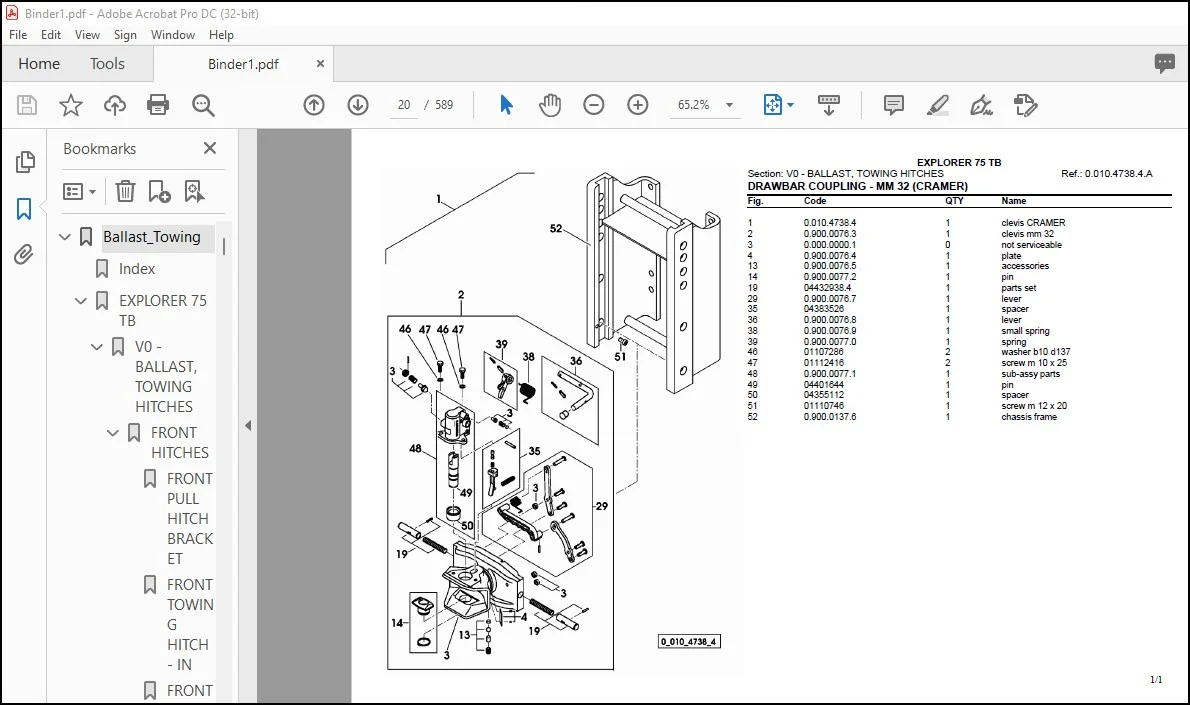
Task: Click part code 0.900.0076.3
Action: [830, 234]
